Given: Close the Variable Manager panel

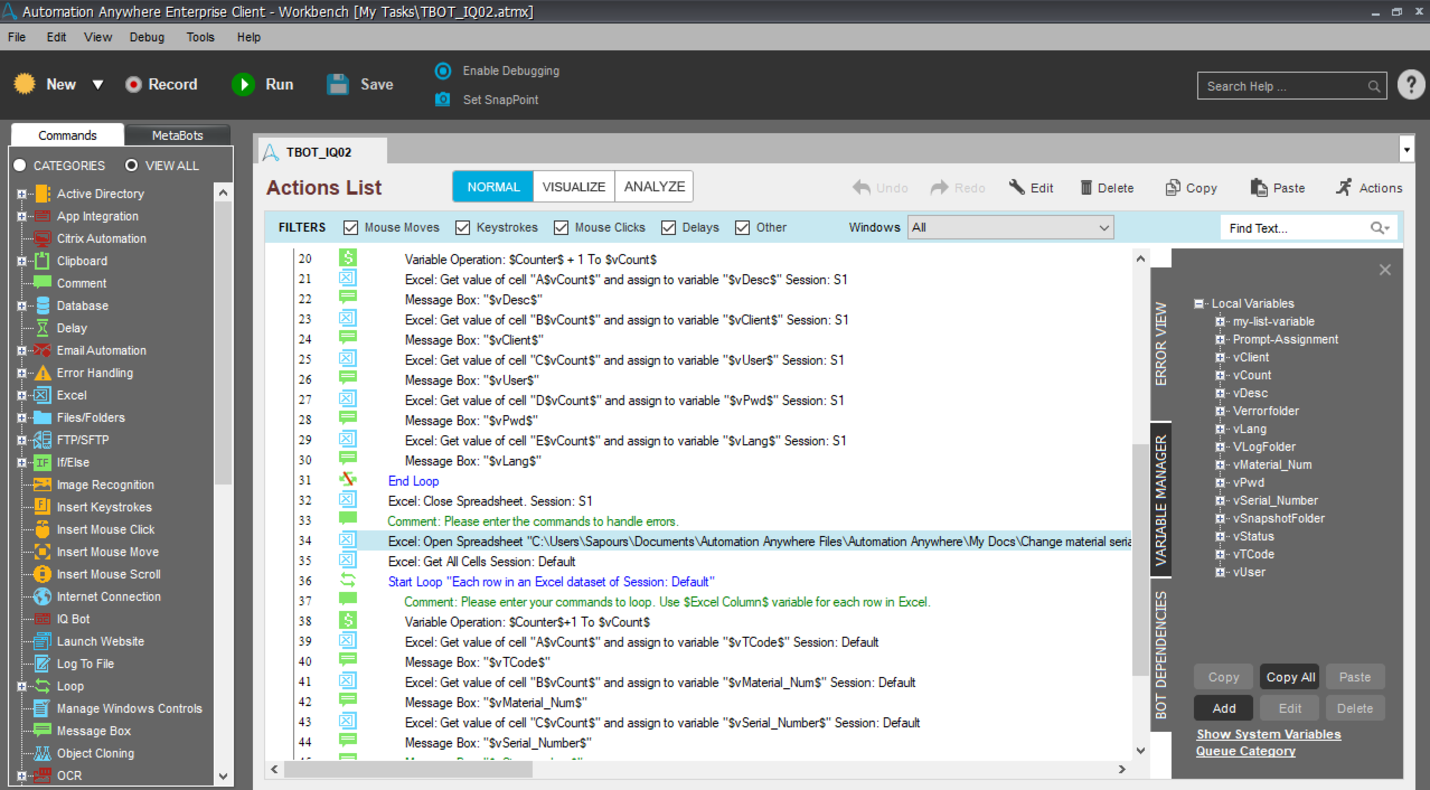Looking at the screenshot, I should 1385,270.
